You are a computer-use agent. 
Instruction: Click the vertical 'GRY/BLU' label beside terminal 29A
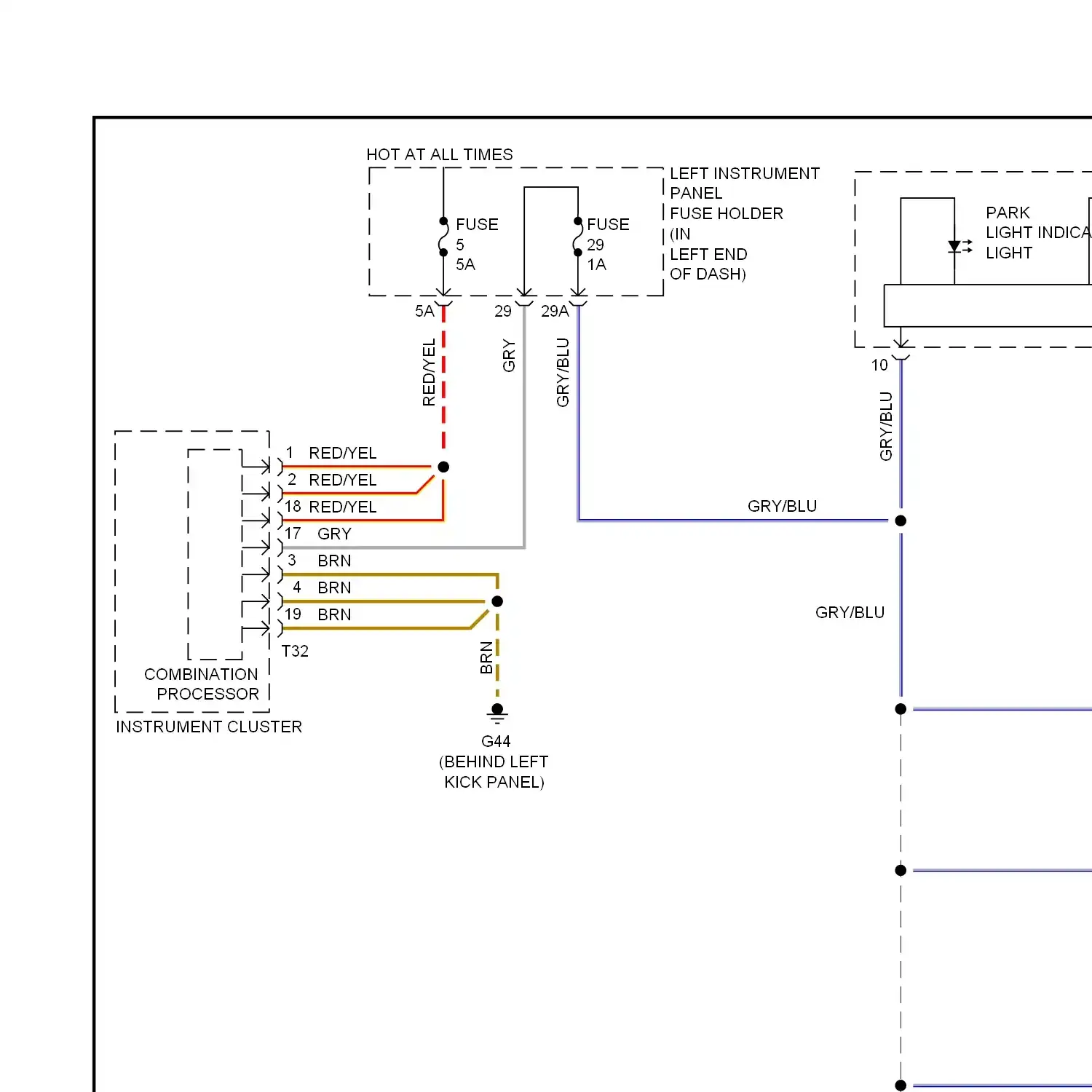point(563,373)
